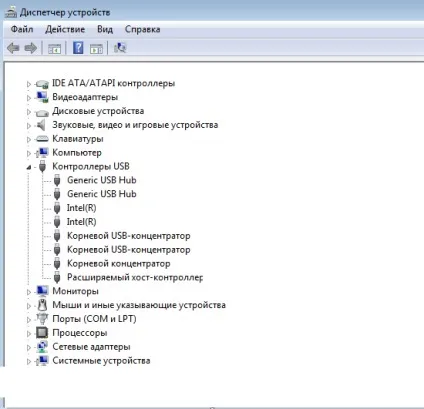Click the Back arrow toolbar icon

click(x=13, y=48)
